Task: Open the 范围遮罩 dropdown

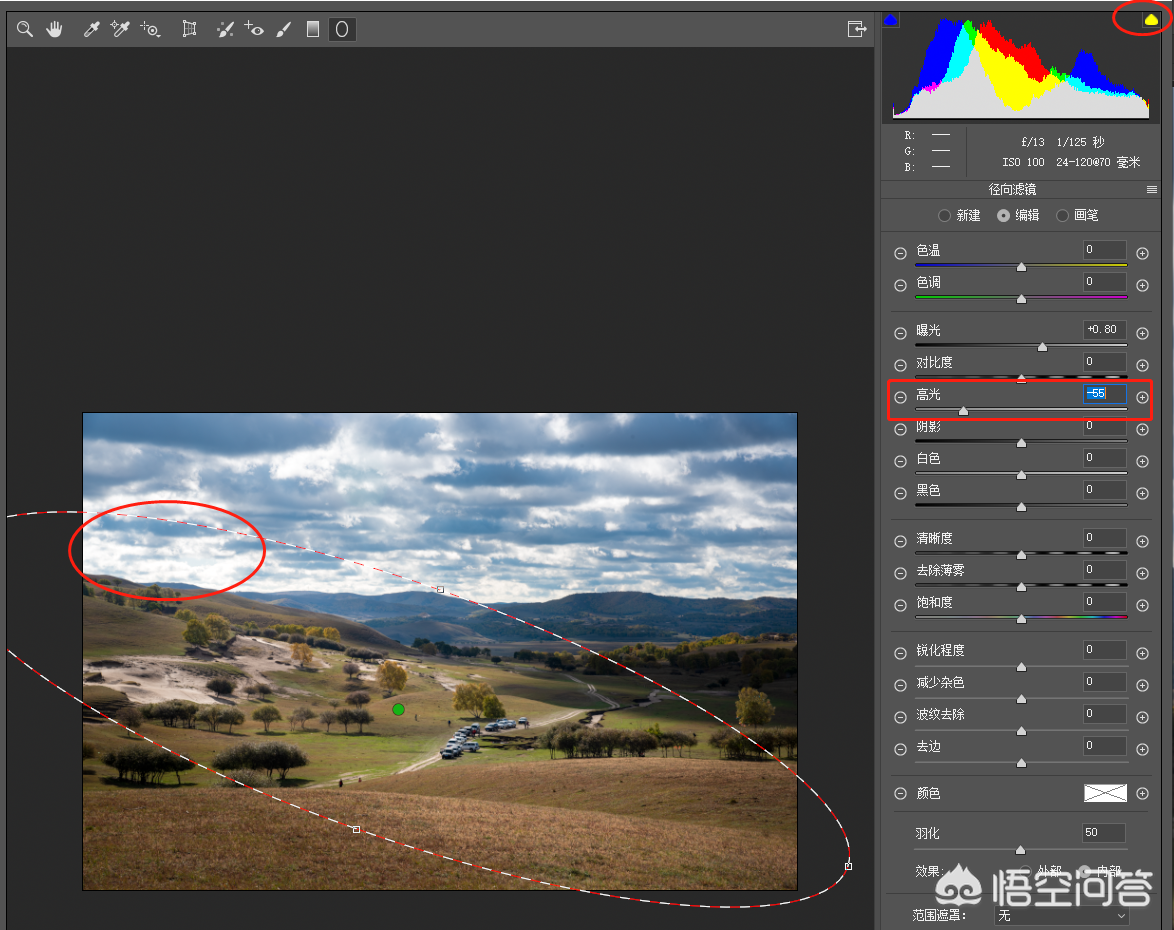Action: tap(1062, 916)
